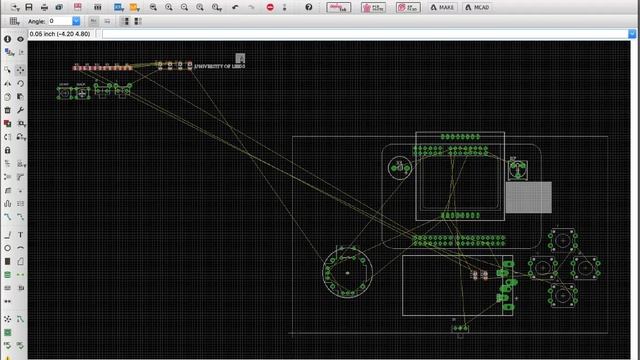The width and height of the screenshot is (640, 360).
Task: Expand the command line history dropdown
Action: (632, 34)
